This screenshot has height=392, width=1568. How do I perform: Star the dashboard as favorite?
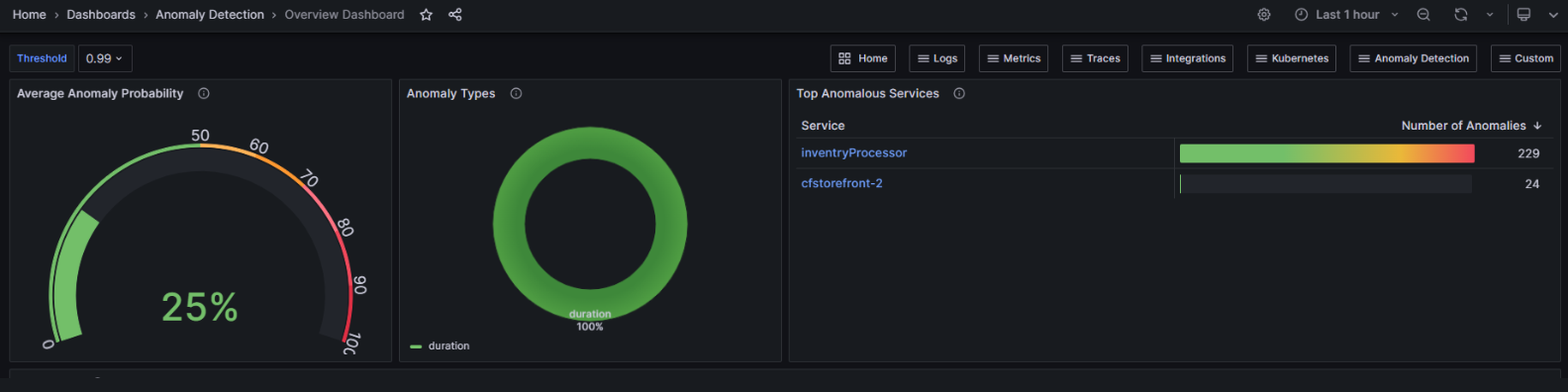pos(426,15)
